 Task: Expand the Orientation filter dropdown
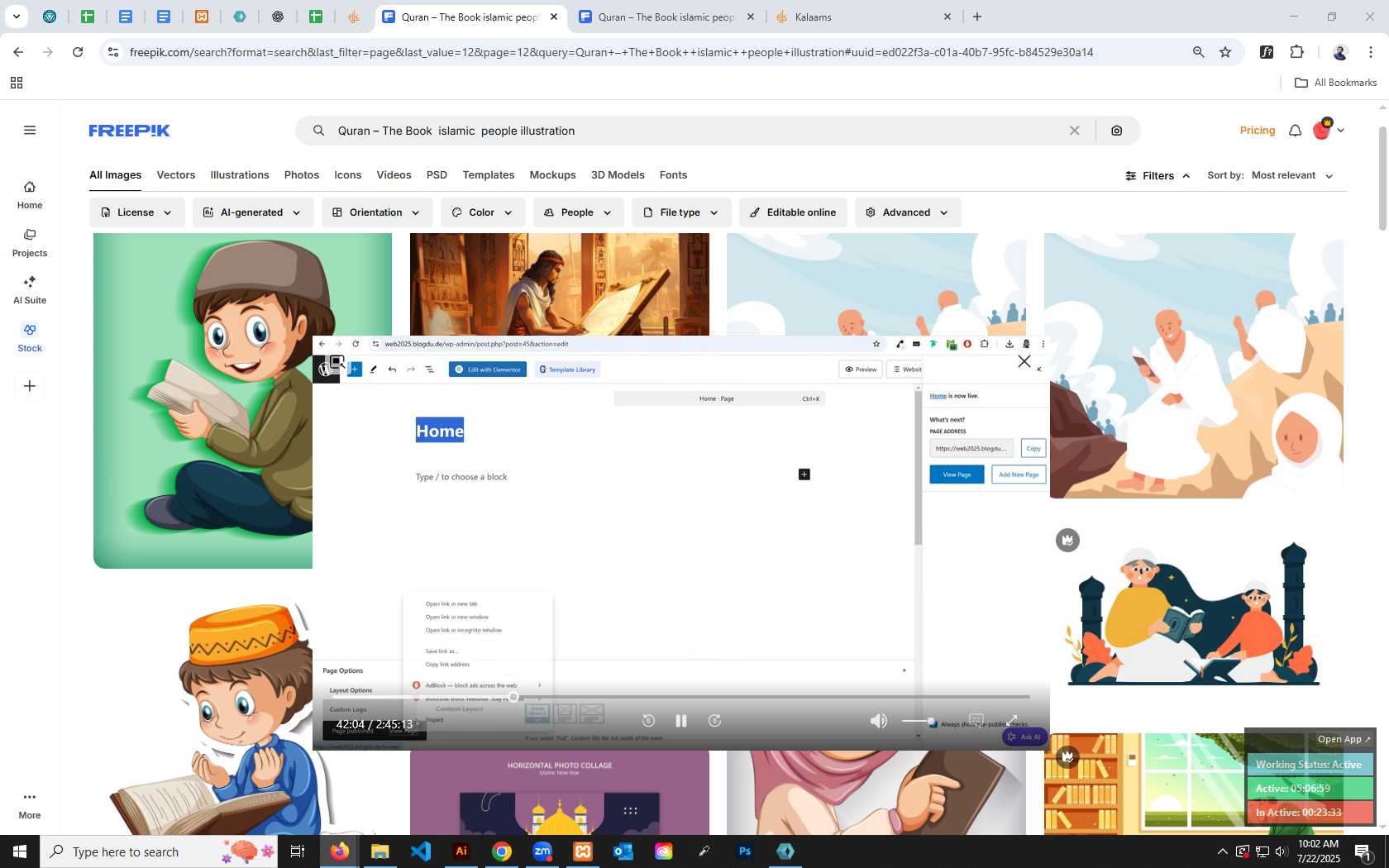(x=377, y=212)
